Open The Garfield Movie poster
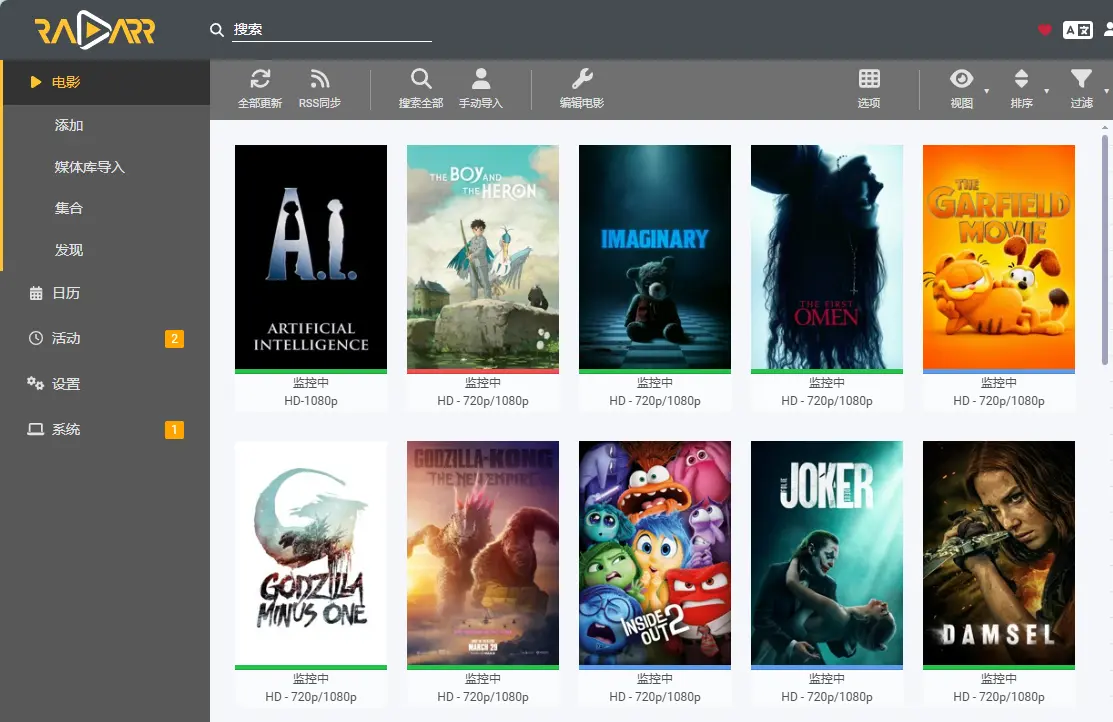This screenshot has width=1113, height=722. click(x=998, y=257)
